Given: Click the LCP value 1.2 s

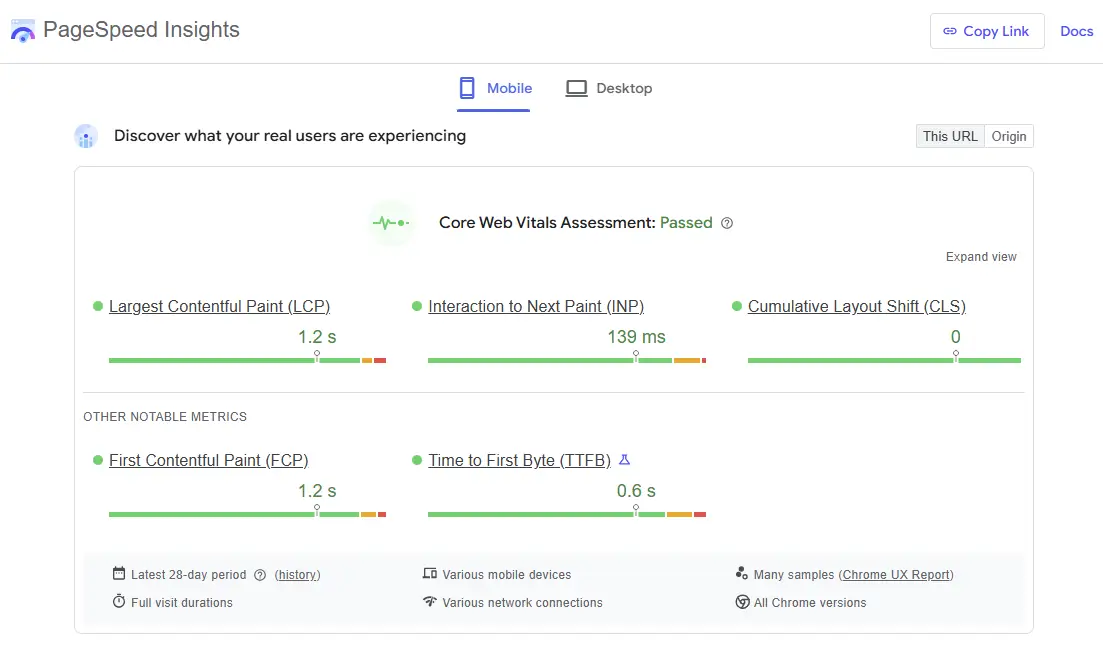Looking at the screenshot, I should 317,337.
